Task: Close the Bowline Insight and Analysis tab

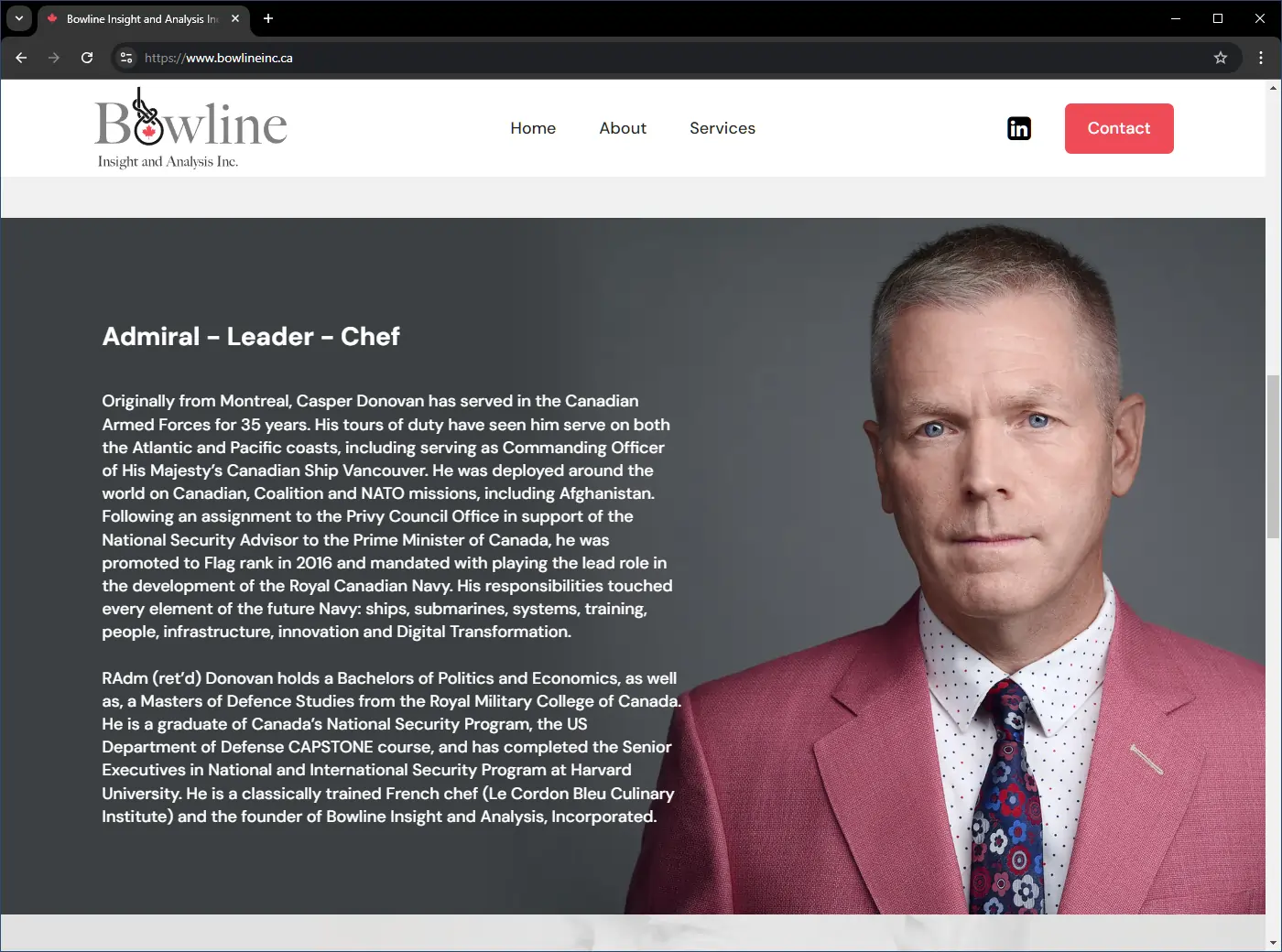Action: click(x=235, y=18)
